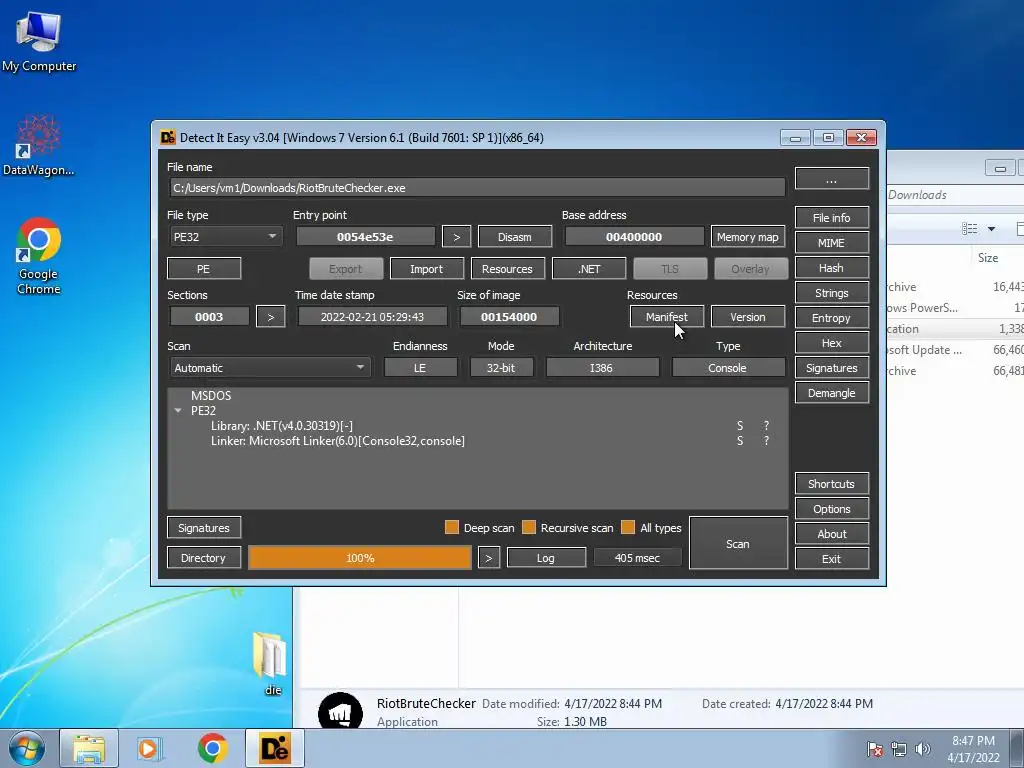Select Detect It Easy taskbar icon
The height and width of the screenshot is (768, 1024).
point(275,748)
